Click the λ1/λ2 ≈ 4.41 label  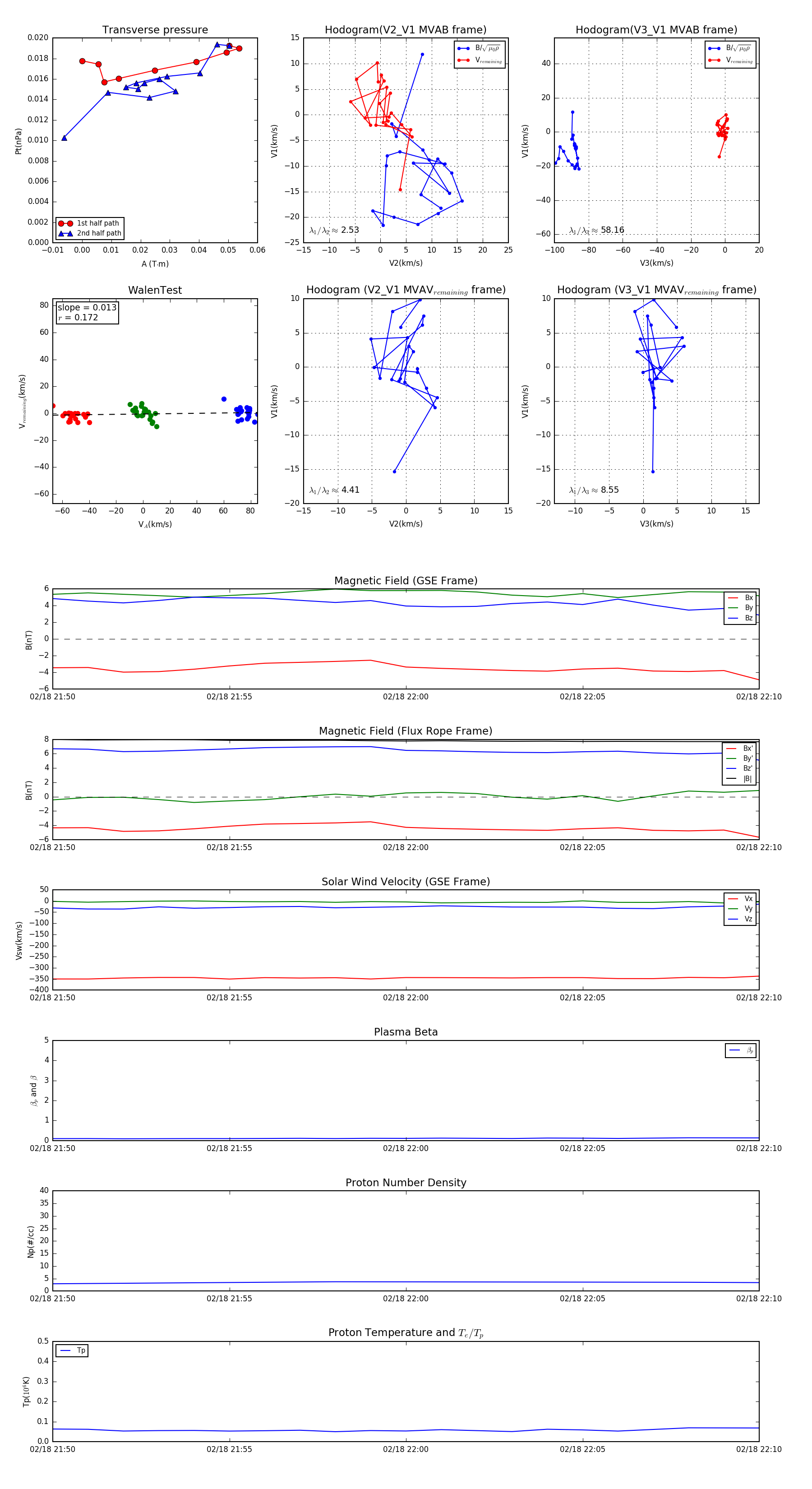point(334,490)
